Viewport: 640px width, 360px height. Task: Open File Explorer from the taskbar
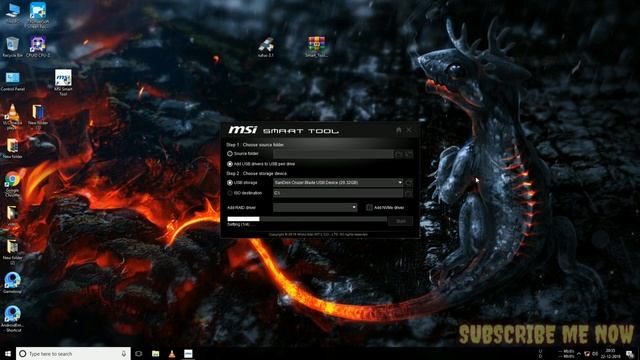(x=156, y=353)
